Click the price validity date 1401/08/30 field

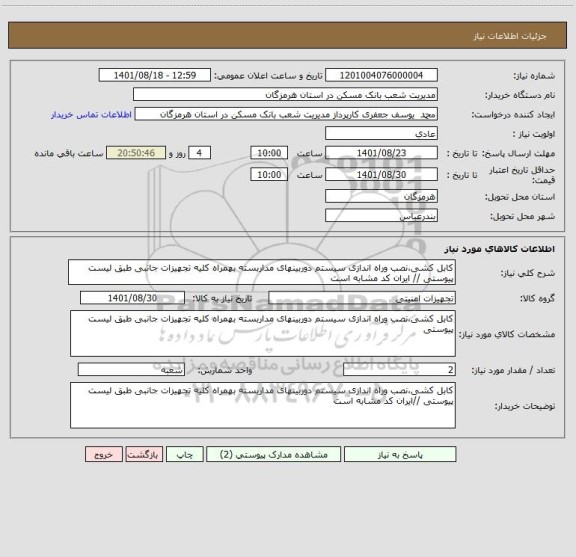[x=381, y=175]
